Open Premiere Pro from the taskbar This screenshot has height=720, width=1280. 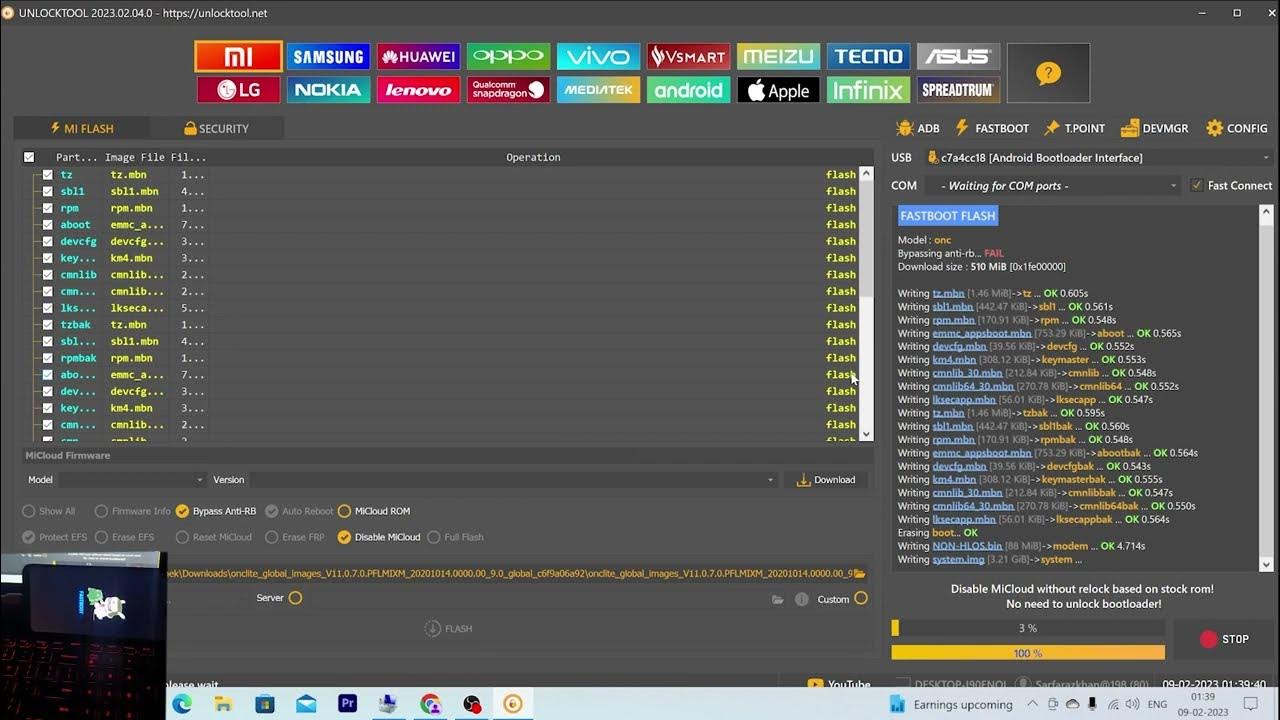pos(347,704)
